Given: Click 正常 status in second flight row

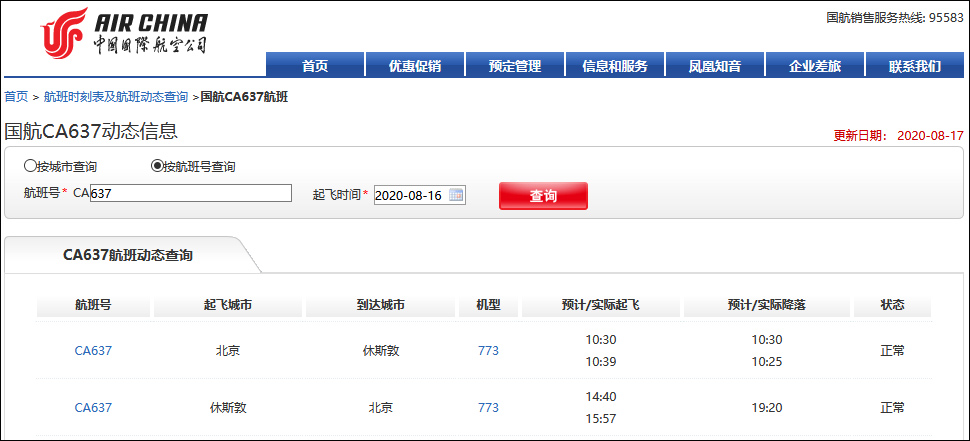Looking at the screenshot, I should coord(893,408).
